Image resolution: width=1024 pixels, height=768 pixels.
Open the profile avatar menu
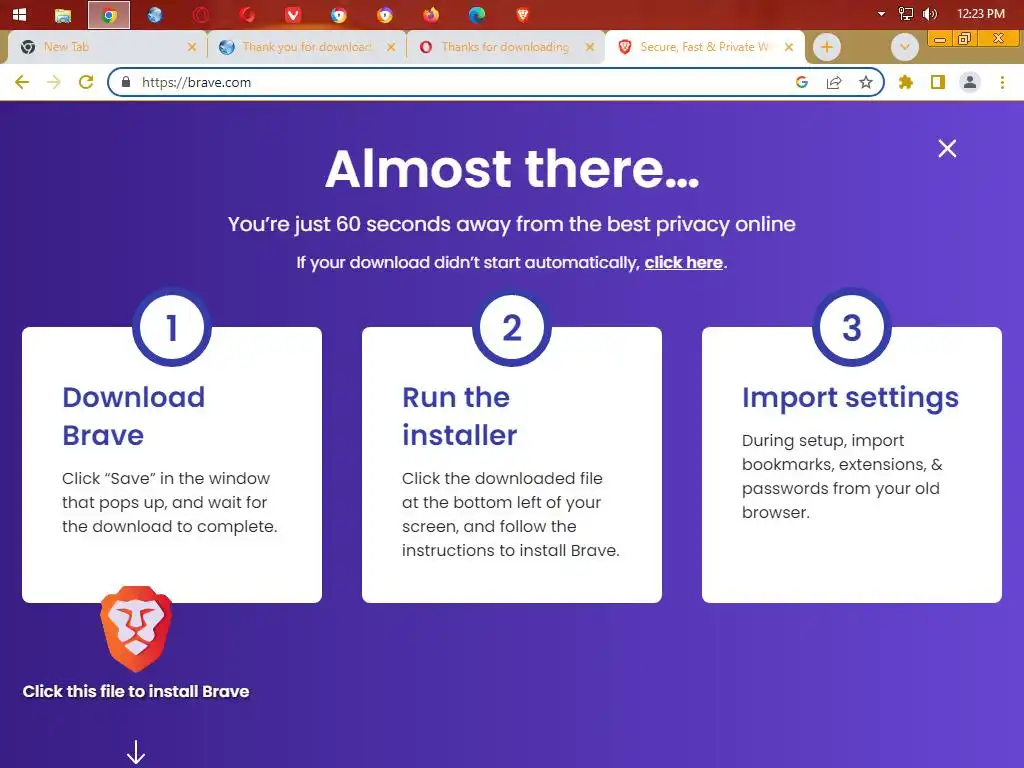(970, 82)
